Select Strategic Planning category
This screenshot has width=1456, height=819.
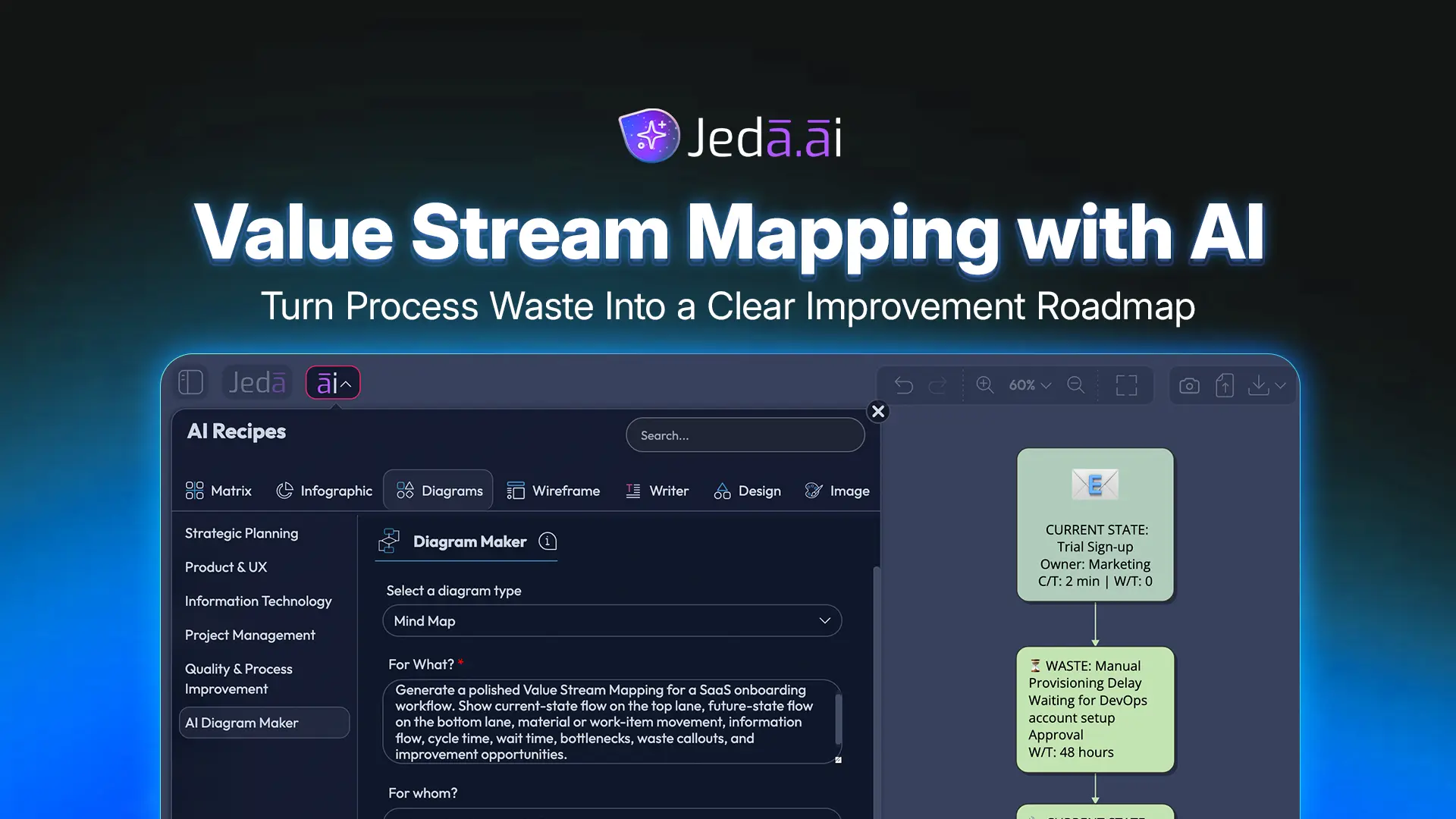242,533
